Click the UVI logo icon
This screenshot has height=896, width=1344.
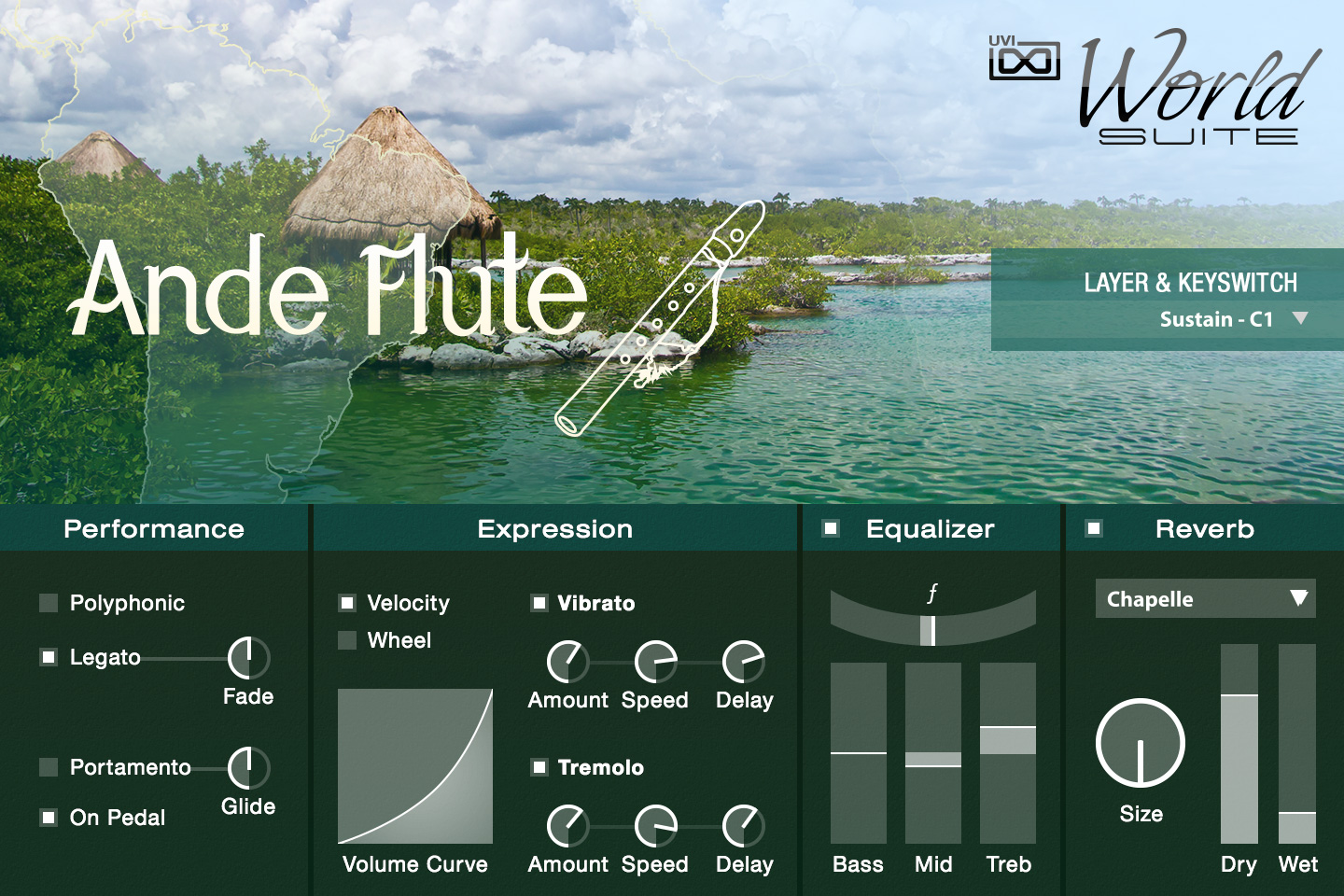(x=1024, y=58)
